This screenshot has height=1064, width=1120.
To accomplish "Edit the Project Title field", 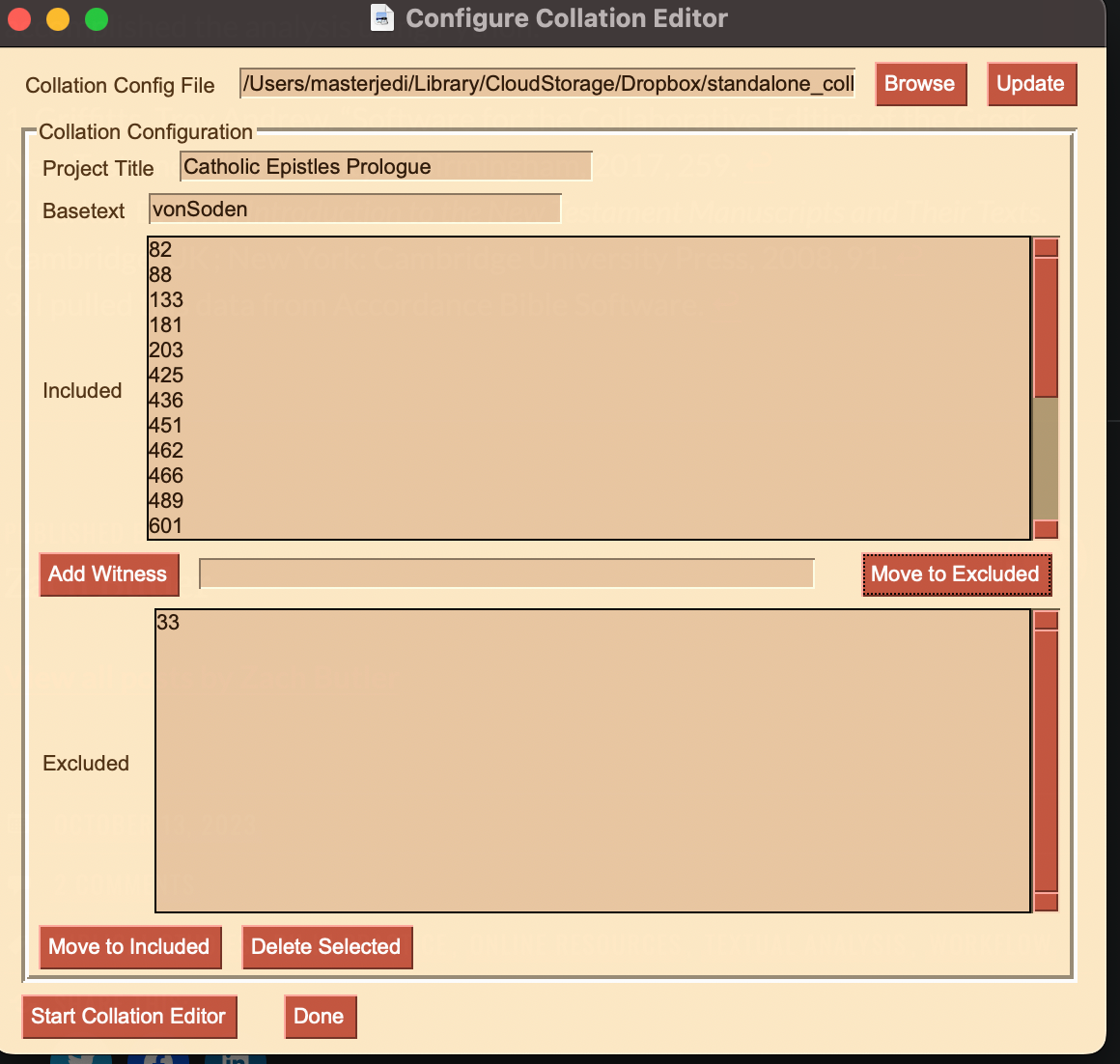I will pos(385,167).
